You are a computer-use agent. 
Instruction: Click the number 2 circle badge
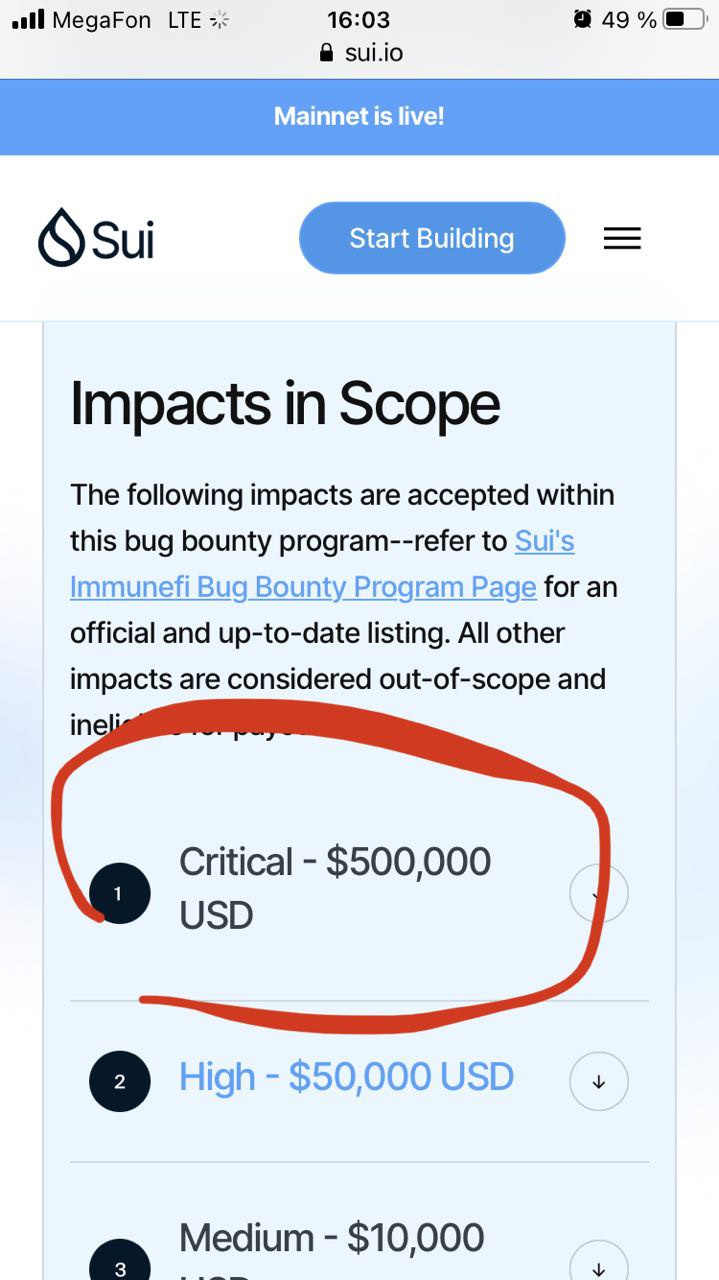[119, 1081]
